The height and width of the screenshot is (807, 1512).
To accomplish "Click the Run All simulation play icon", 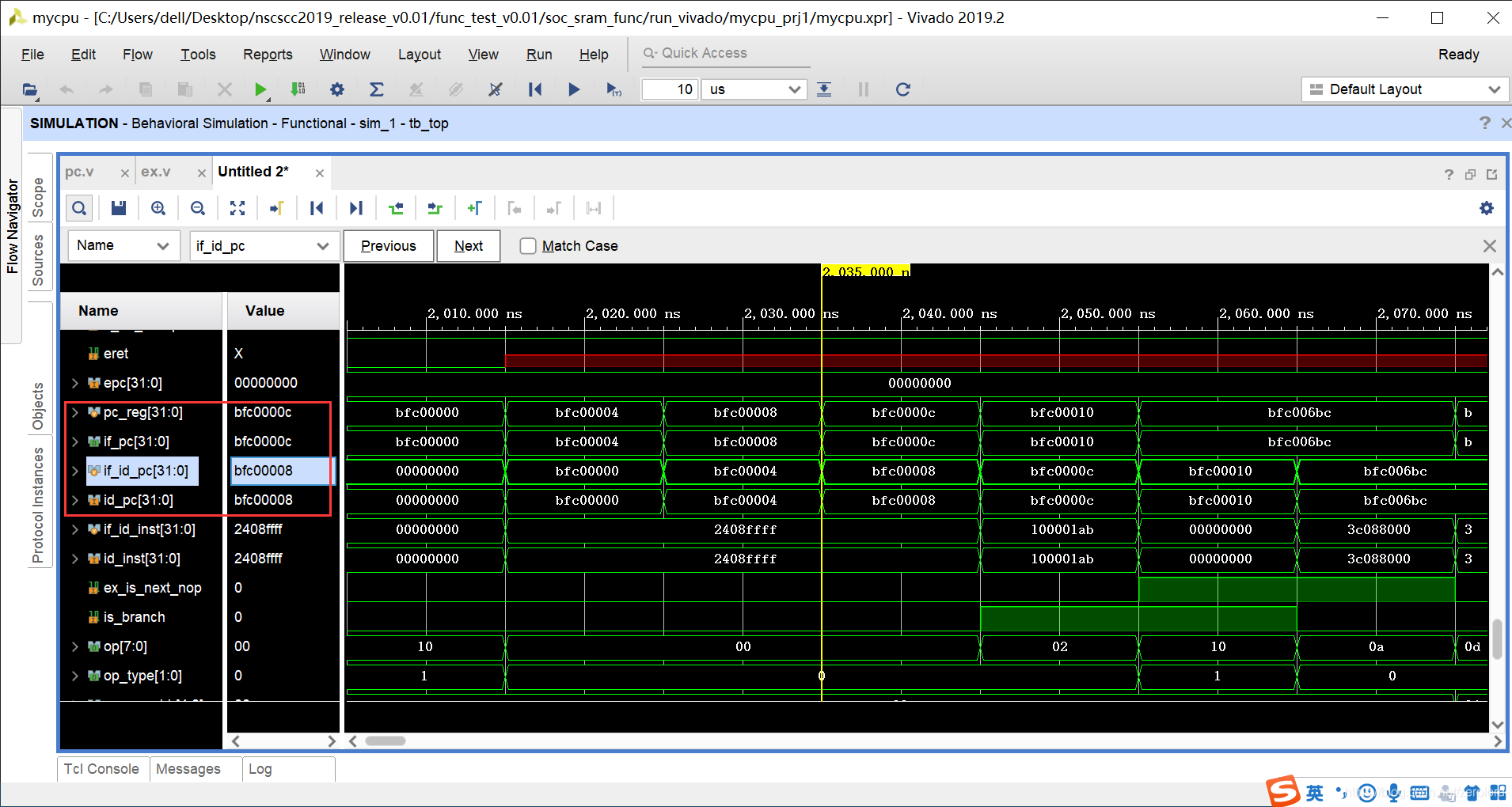I will (574, 89).
